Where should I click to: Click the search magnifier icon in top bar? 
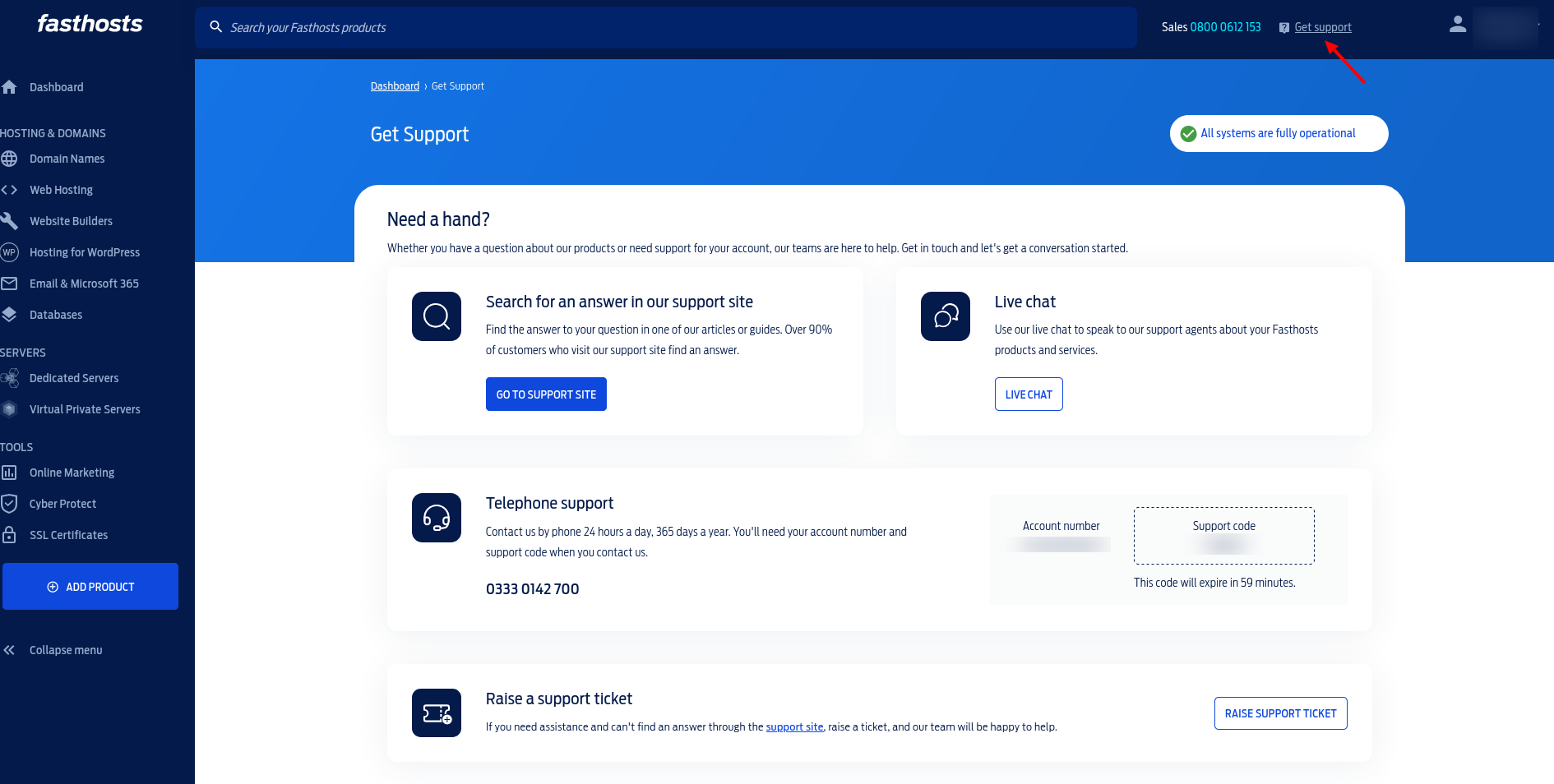pos(216,27)
